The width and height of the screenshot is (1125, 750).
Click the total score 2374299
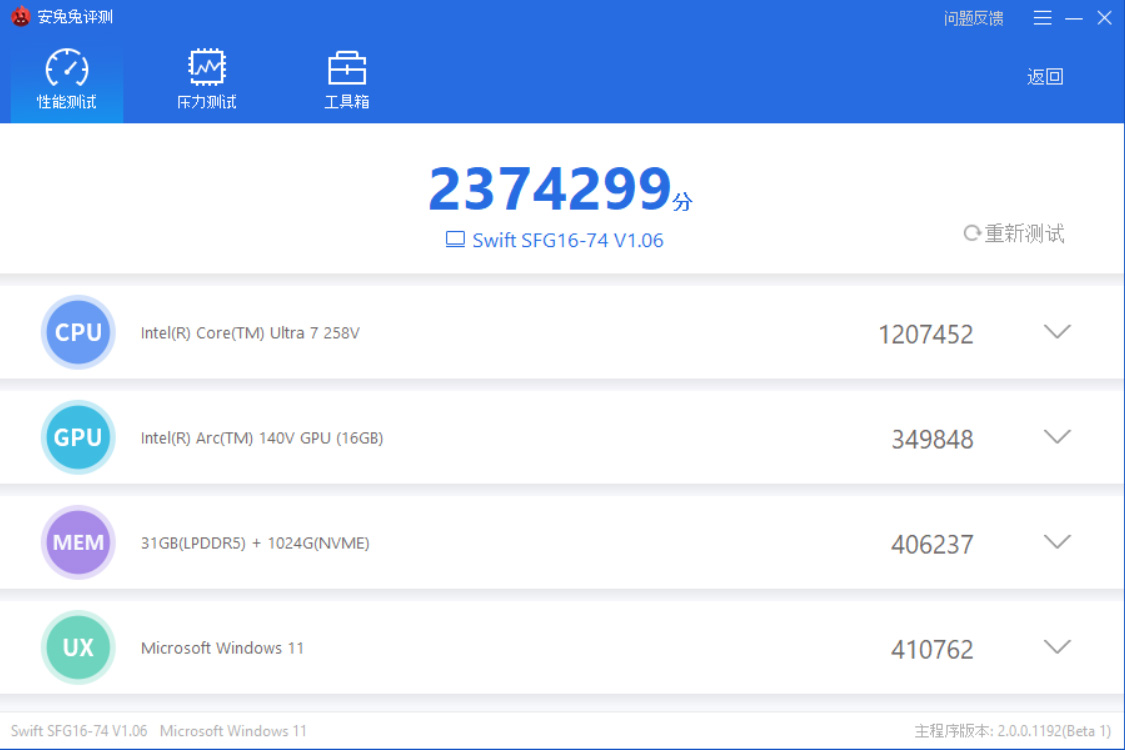(x=549, y=189)
